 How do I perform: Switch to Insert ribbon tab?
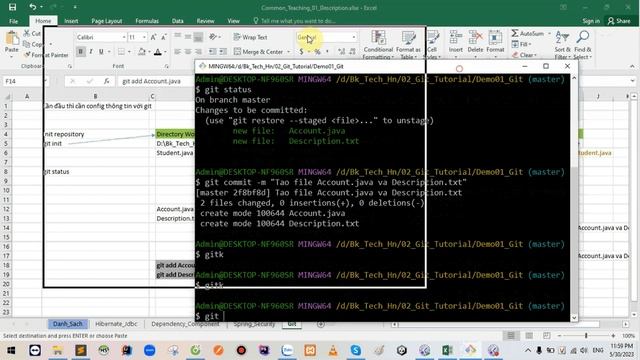coord(71,21)
